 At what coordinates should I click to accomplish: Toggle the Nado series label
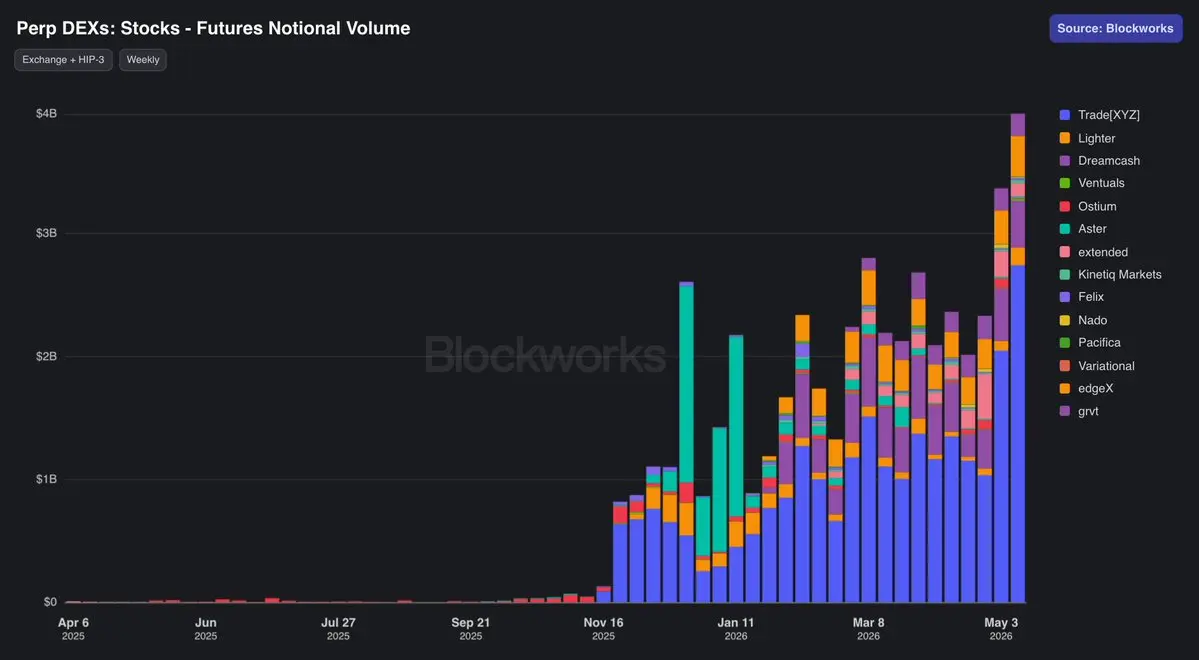coord(1093,320)
